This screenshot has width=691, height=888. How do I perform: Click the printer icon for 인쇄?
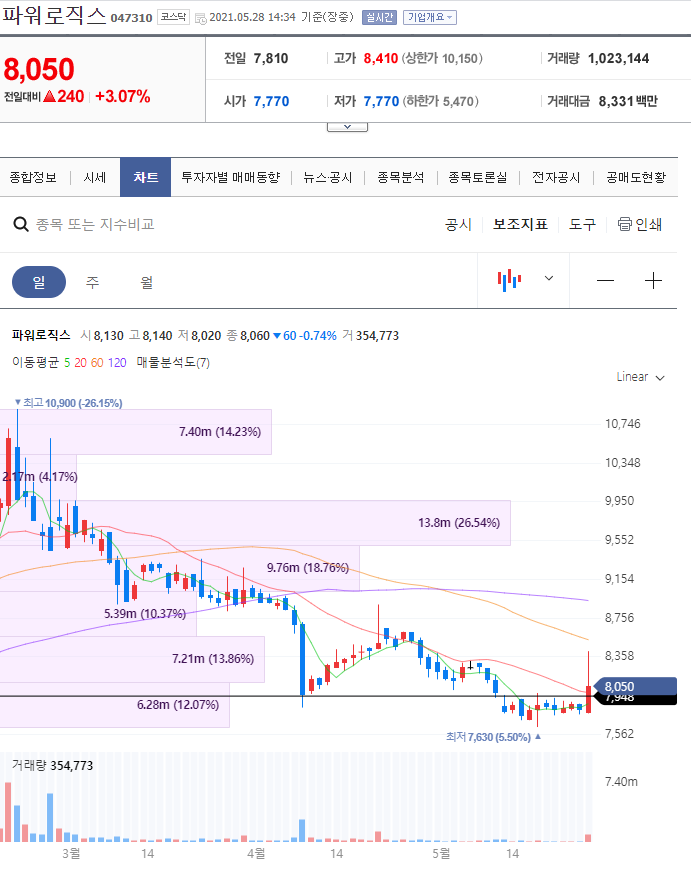click(x=625, y=224)
